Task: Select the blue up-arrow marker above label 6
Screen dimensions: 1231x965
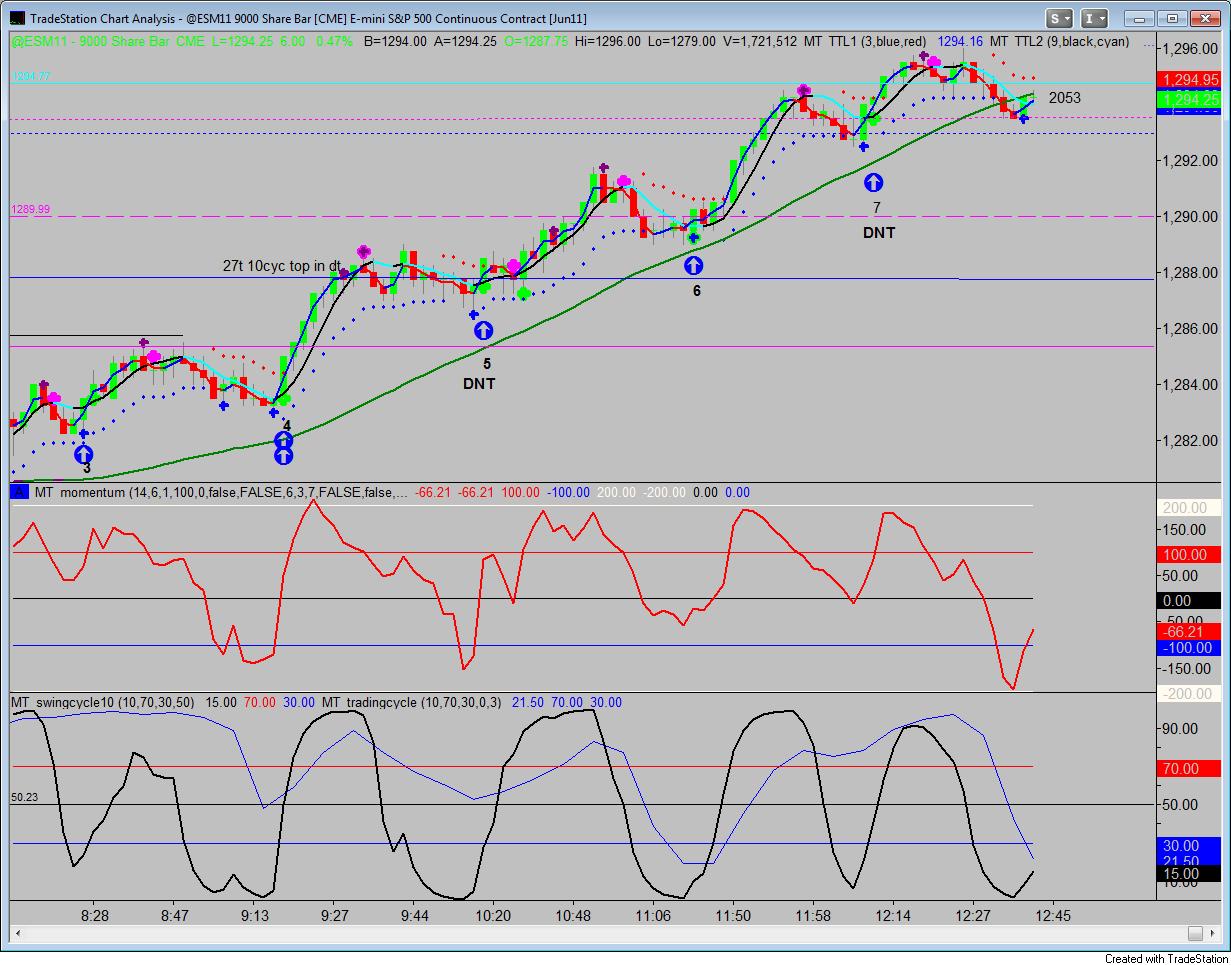Action: (x=693, y=265)
